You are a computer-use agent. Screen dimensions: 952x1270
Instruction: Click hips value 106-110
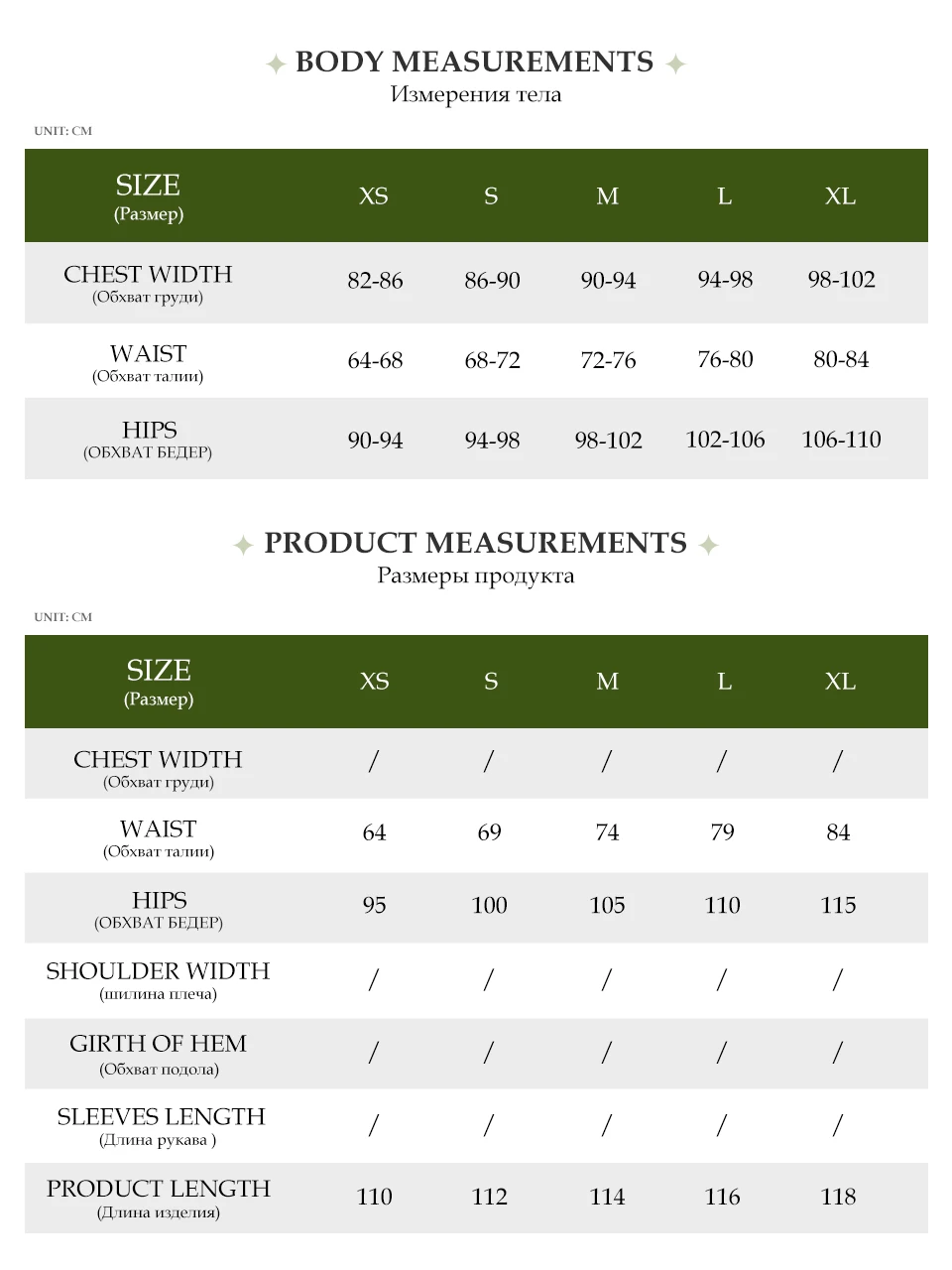pyautogui.click(x=841, y=440)
